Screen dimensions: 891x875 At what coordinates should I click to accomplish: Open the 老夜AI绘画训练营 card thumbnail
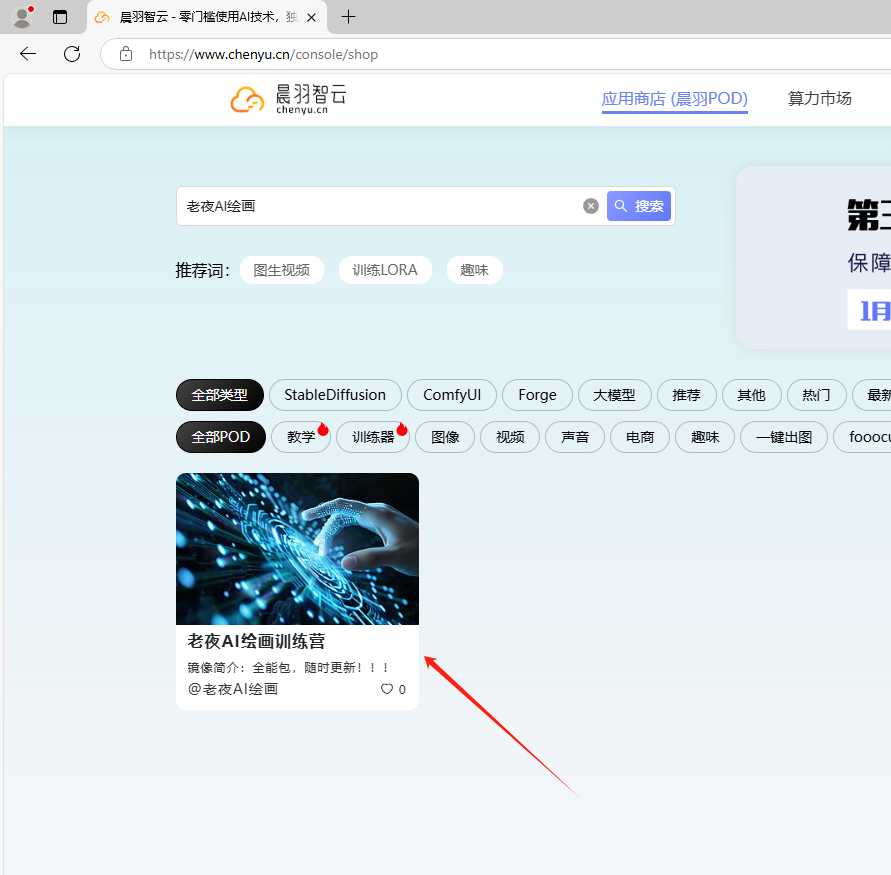[x=297, y=548]
